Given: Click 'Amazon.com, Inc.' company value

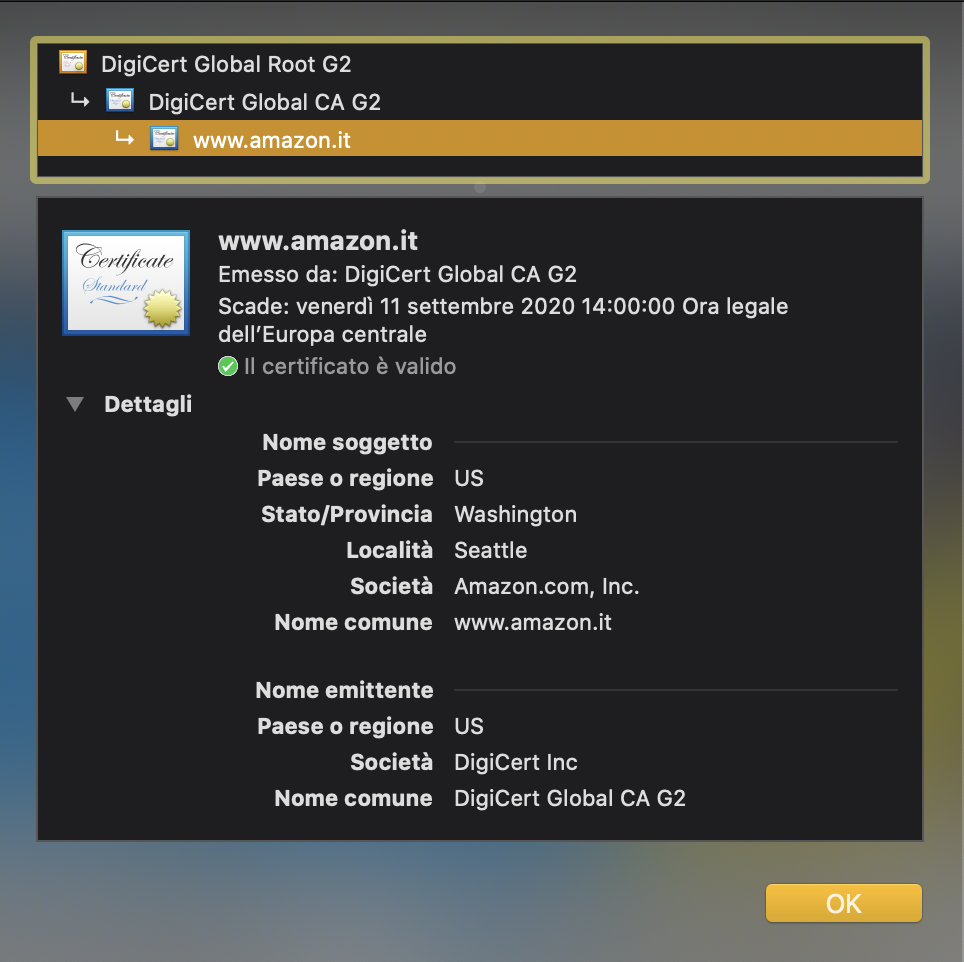Looking at the screenshot, I should click(x=547, y=586).
